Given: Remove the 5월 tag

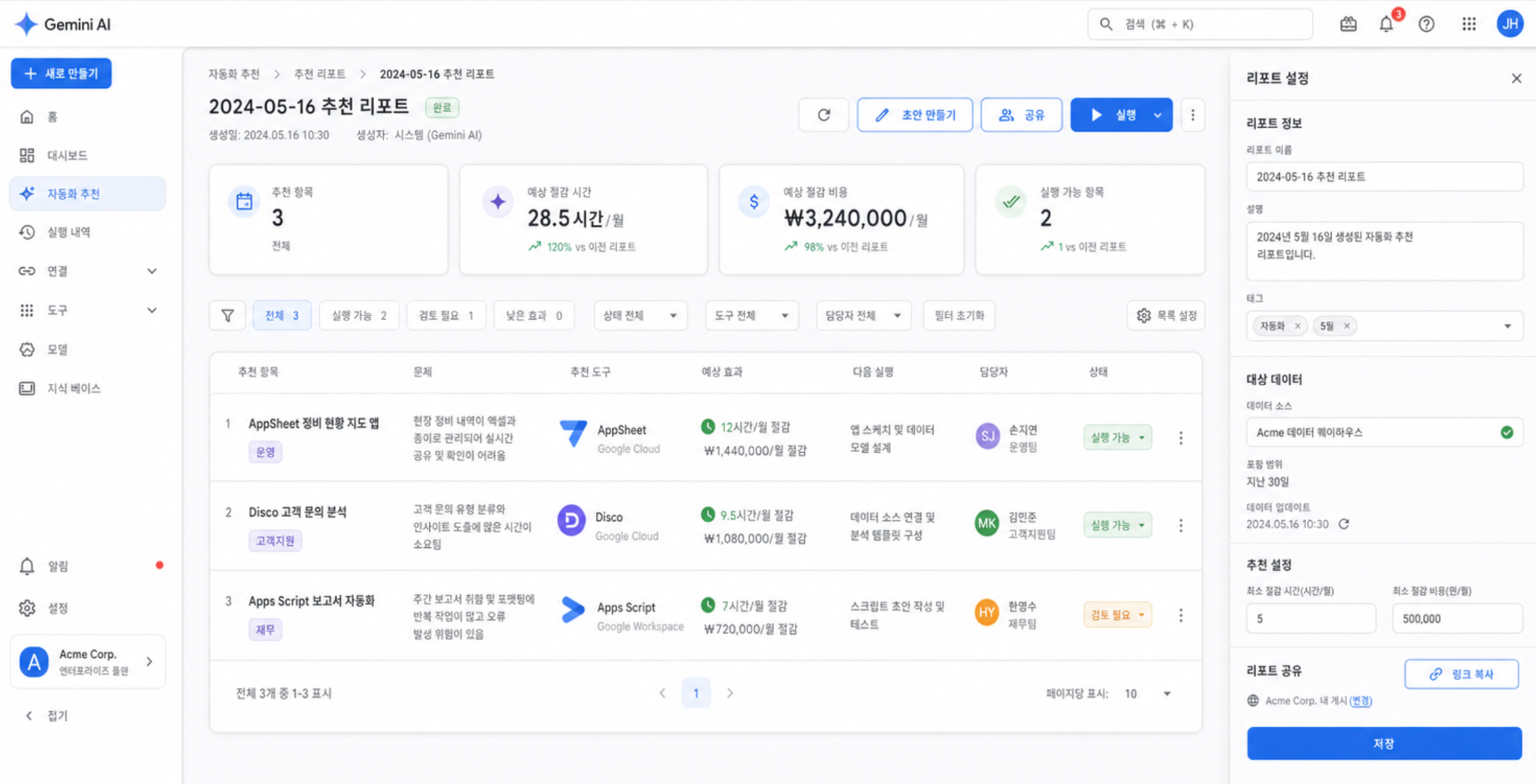Looking at the screenshot, I should pyautogui.click(x=1346, y=326).
